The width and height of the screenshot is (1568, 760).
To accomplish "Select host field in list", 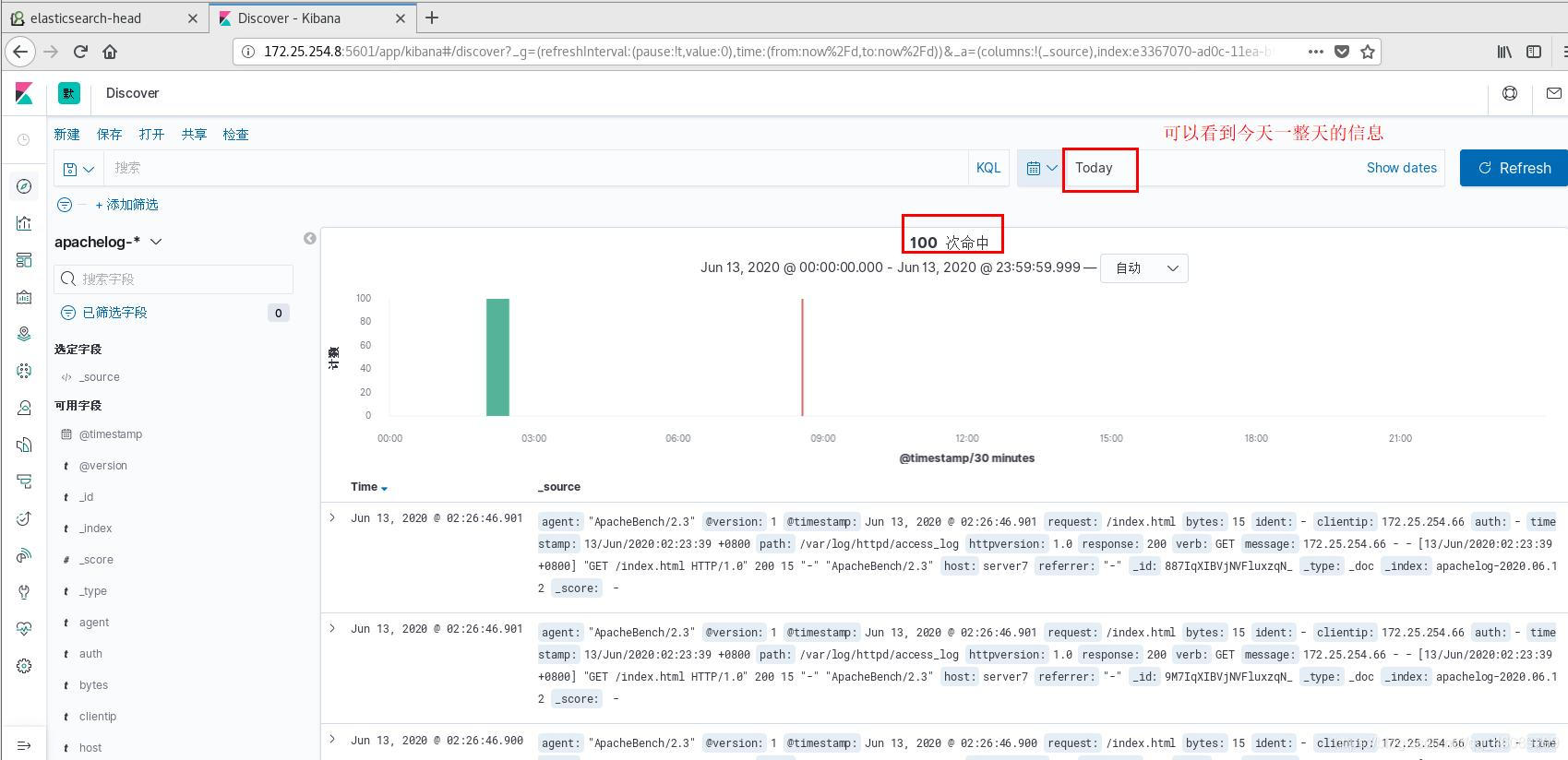I will 90,748.
